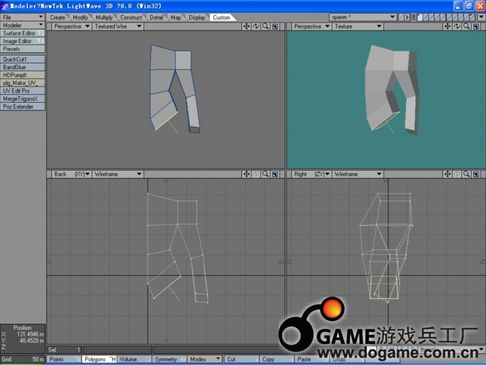Click the maximize icon in the Textured Wire viewport
The width and height of the screenshot is (486, 365).
tap(275, 26)
